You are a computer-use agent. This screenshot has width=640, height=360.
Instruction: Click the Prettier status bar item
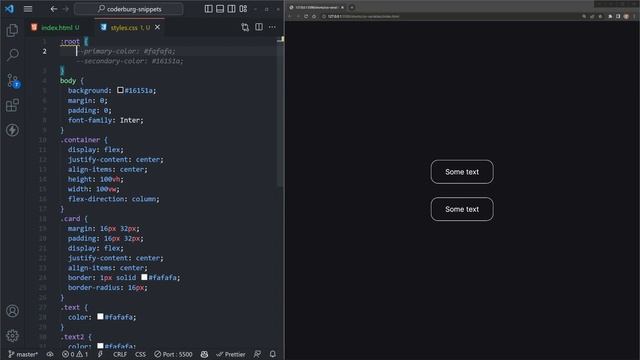pos(231,354)
